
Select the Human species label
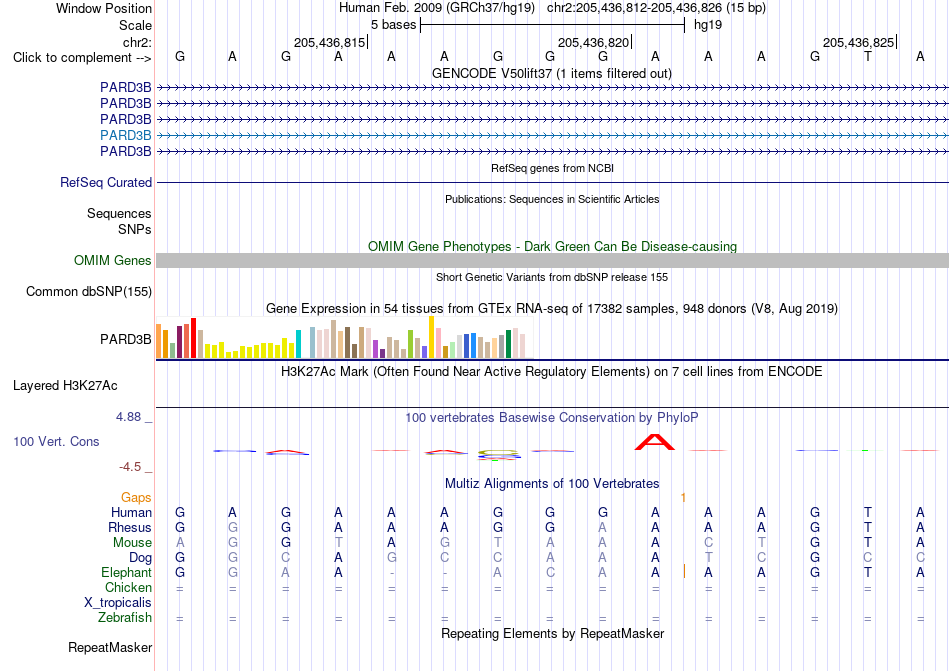point(131,512)
